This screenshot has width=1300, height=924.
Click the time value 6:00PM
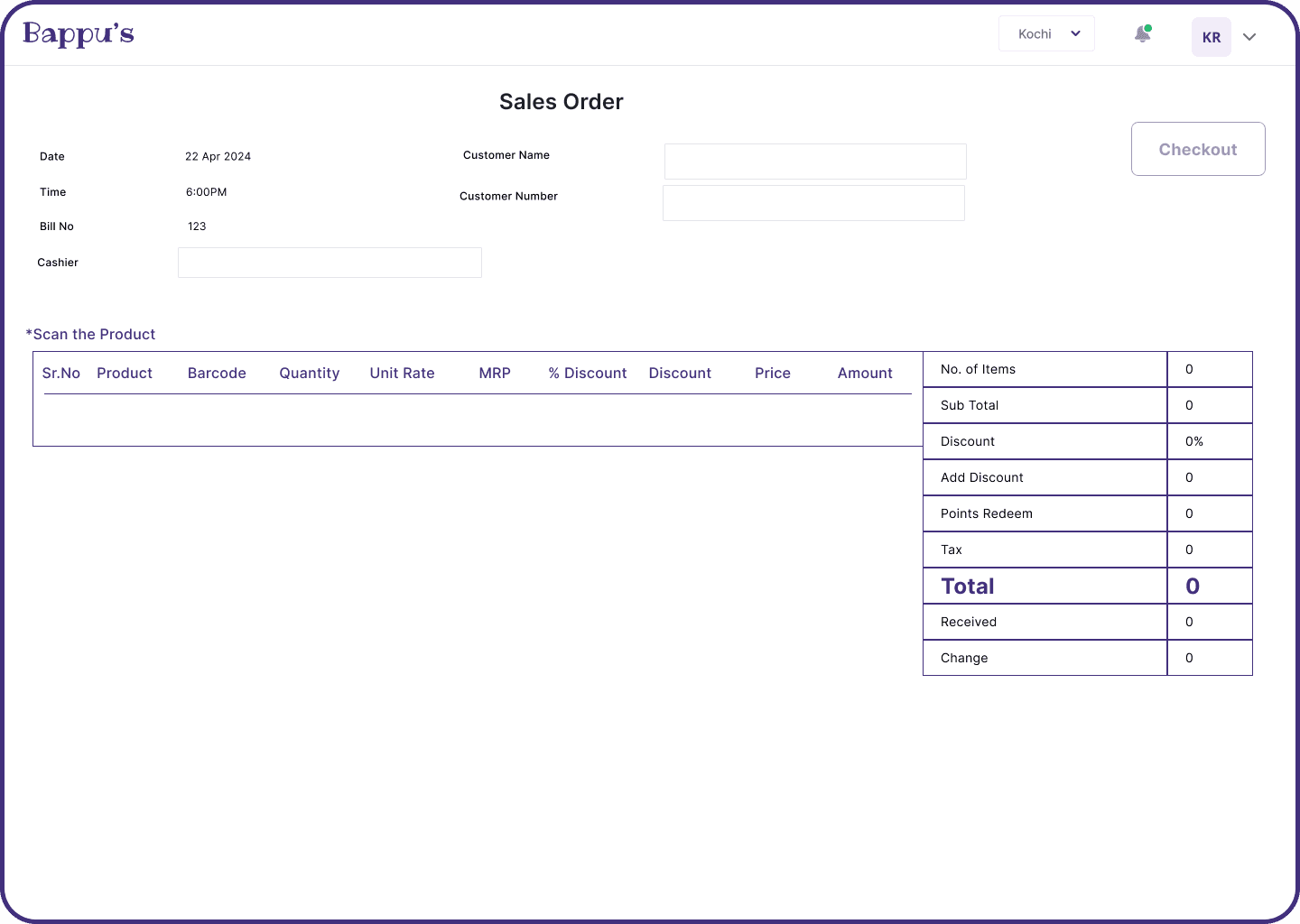pos(206,192)
